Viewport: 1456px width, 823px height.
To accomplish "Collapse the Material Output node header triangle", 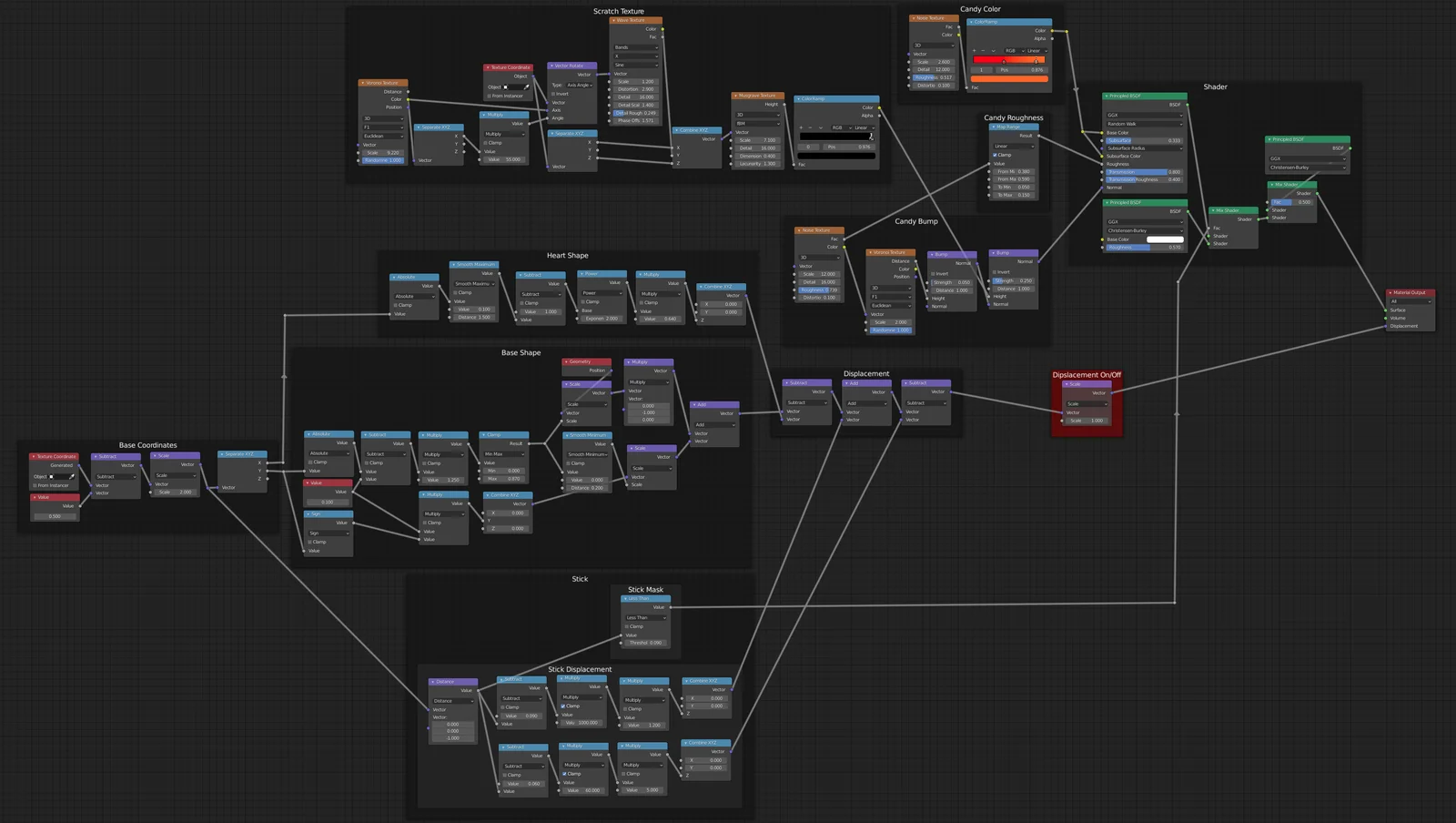I will click(x=1390, y=292).
